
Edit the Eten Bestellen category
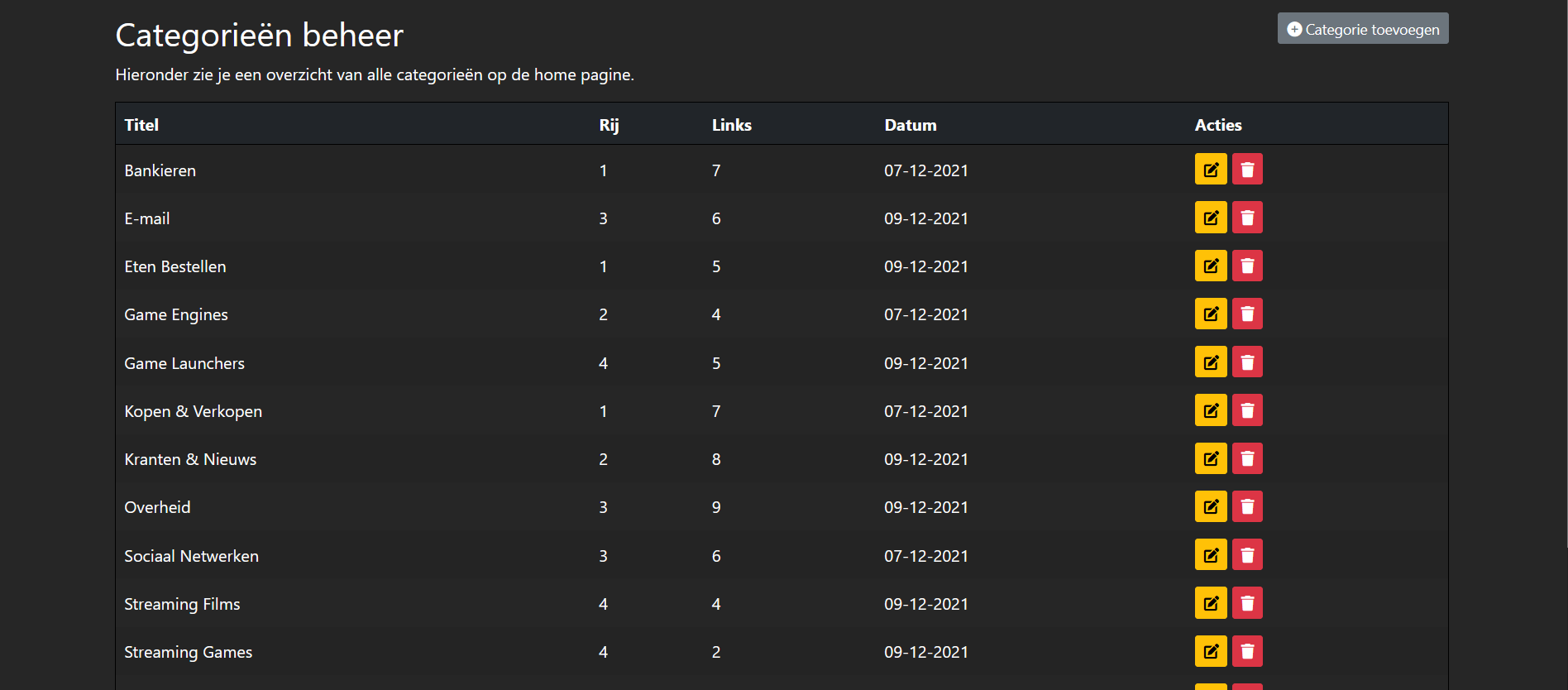point(1211,266)
